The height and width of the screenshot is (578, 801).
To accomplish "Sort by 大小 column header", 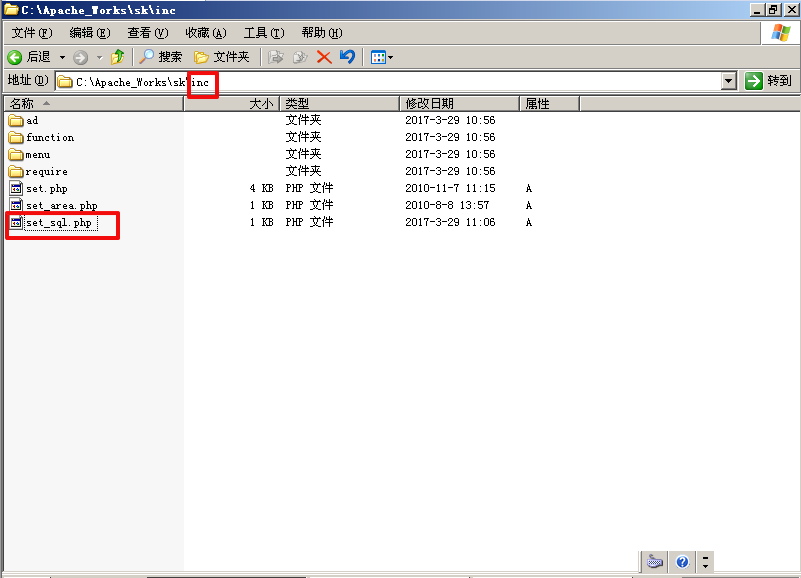I will pyautogui.click(x=231, y=104).
